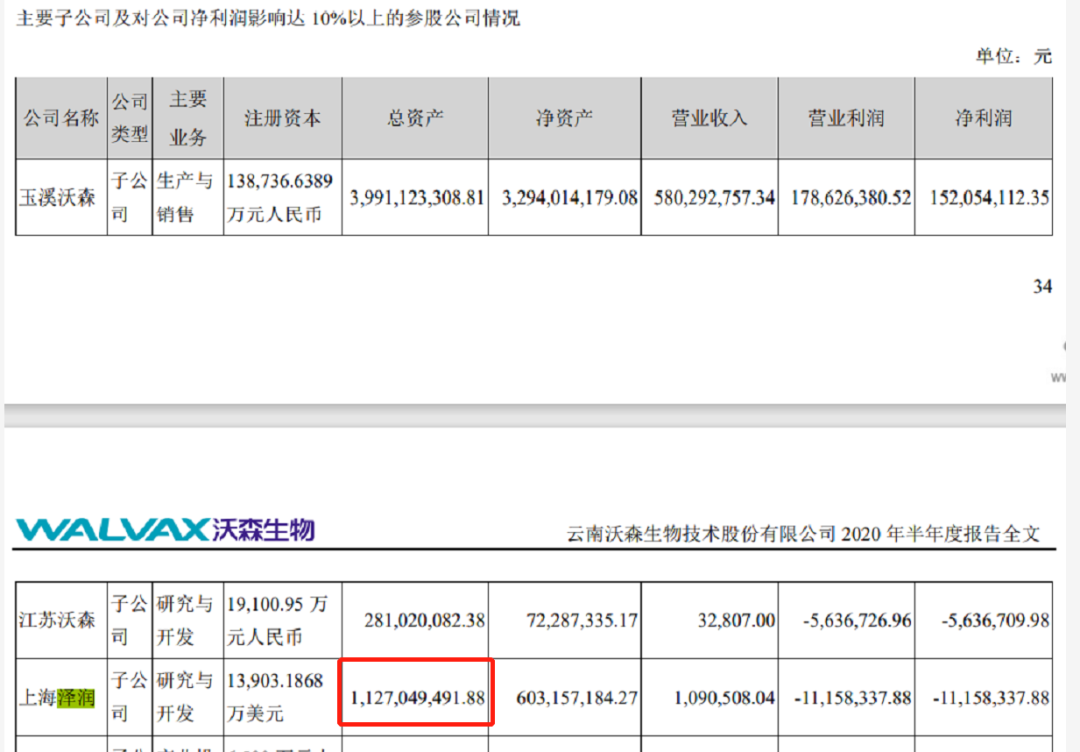The image size is (1080, 752).
Task: Select header text 云南沃森生物技术股份有限公司 2020 年半年度报告全文
Action: point(803,534)
